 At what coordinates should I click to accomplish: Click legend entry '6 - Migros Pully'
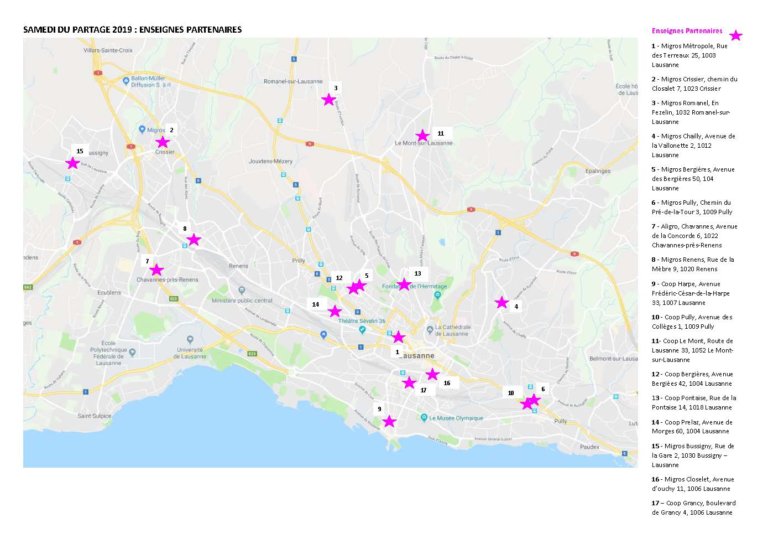tap(692, 207)
